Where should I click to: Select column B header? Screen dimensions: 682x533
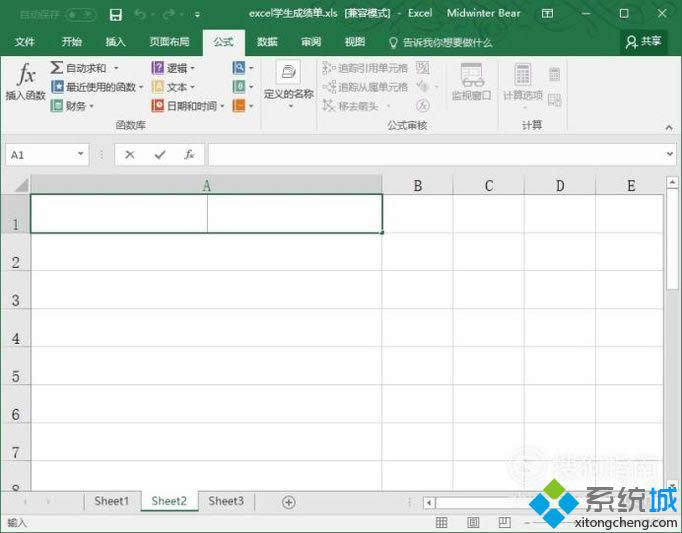pyautogui.click(x=418, y=185)
